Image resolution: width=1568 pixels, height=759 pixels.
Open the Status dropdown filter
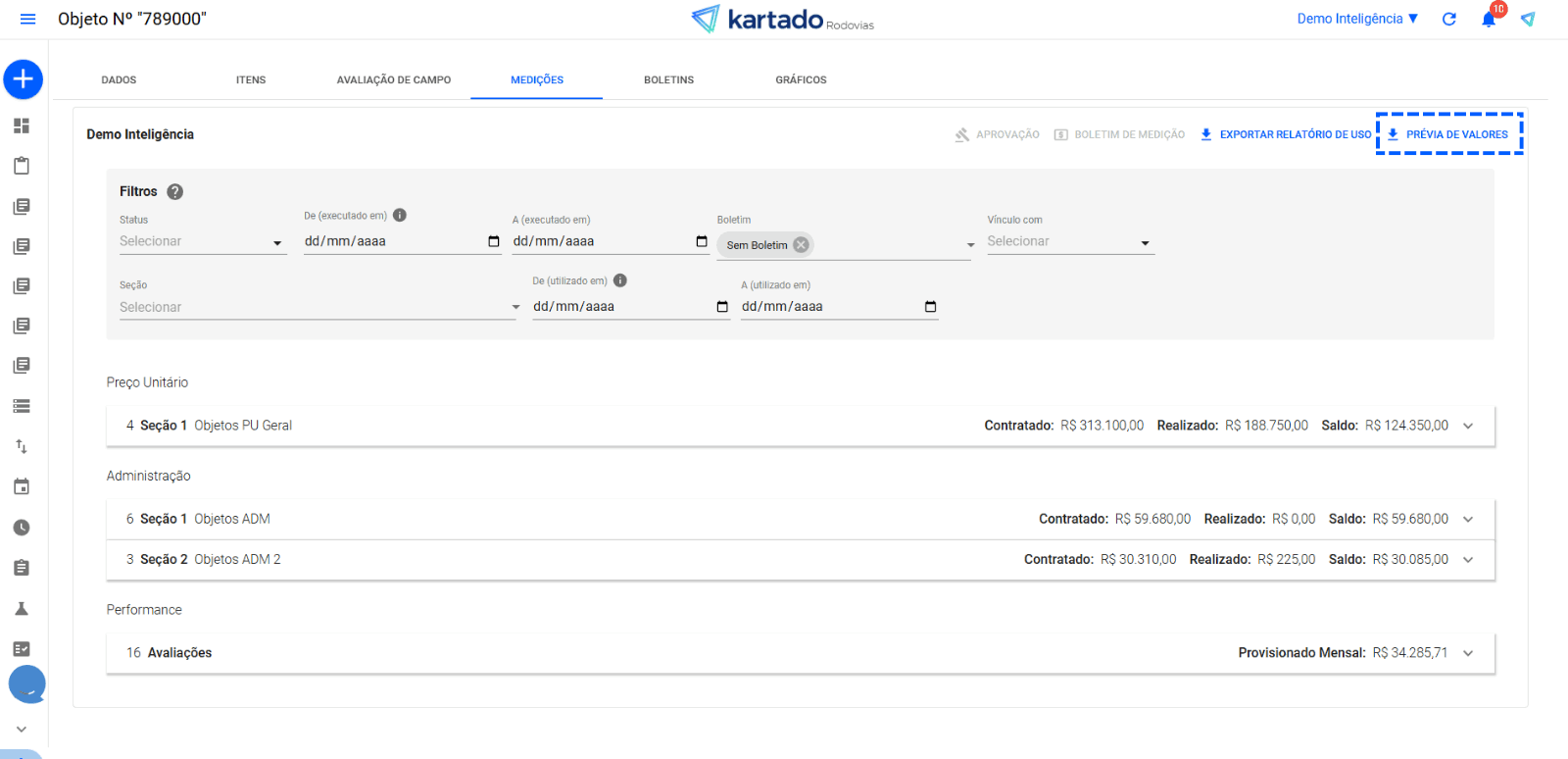202,242
